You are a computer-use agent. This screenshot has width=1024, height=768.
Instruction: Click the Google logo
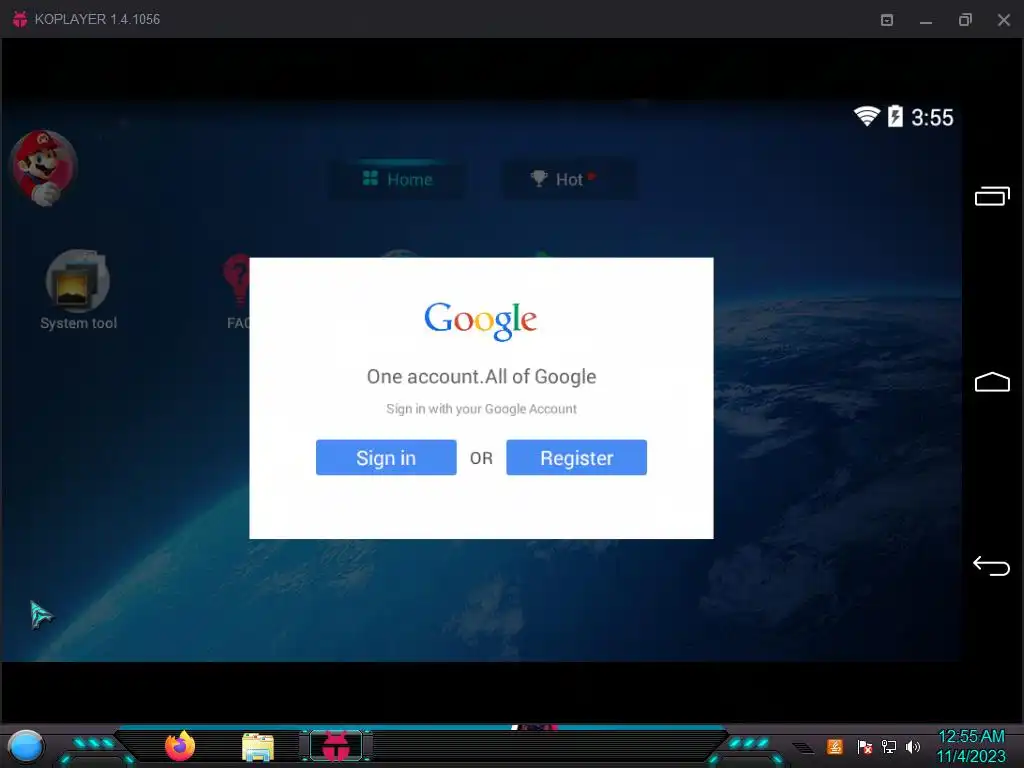(x=481, y=321)
